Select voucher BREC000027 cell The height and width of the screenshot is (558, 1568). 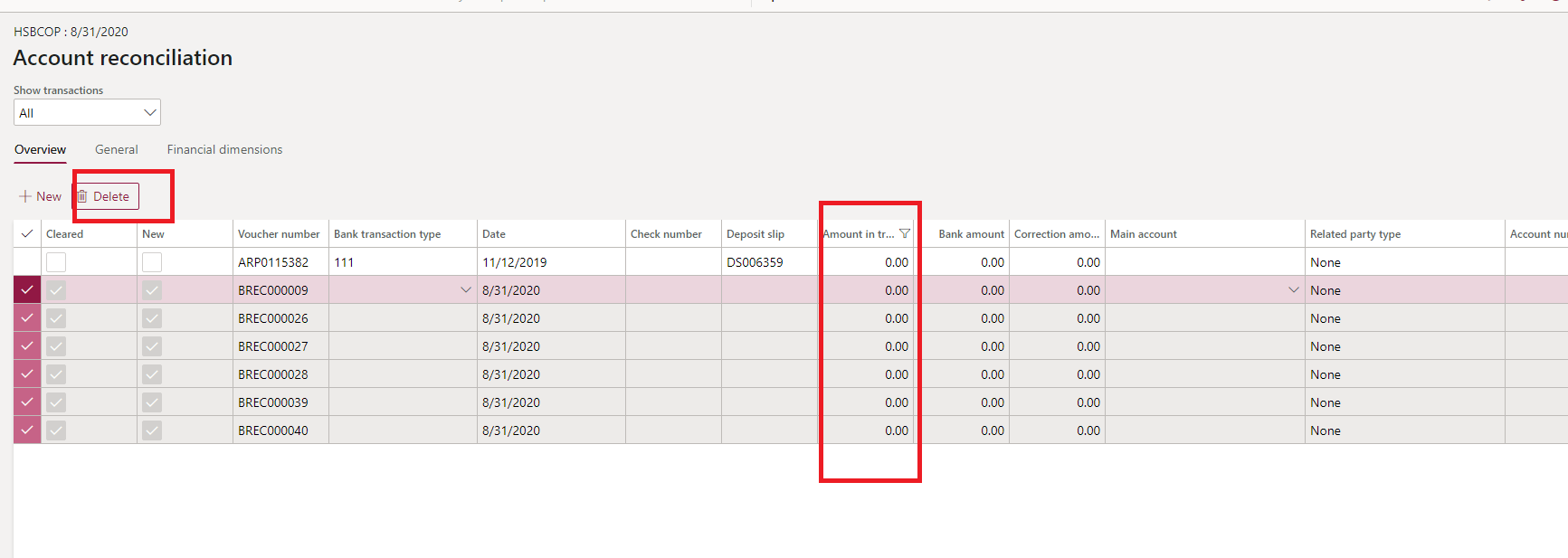tap(280, 346)
